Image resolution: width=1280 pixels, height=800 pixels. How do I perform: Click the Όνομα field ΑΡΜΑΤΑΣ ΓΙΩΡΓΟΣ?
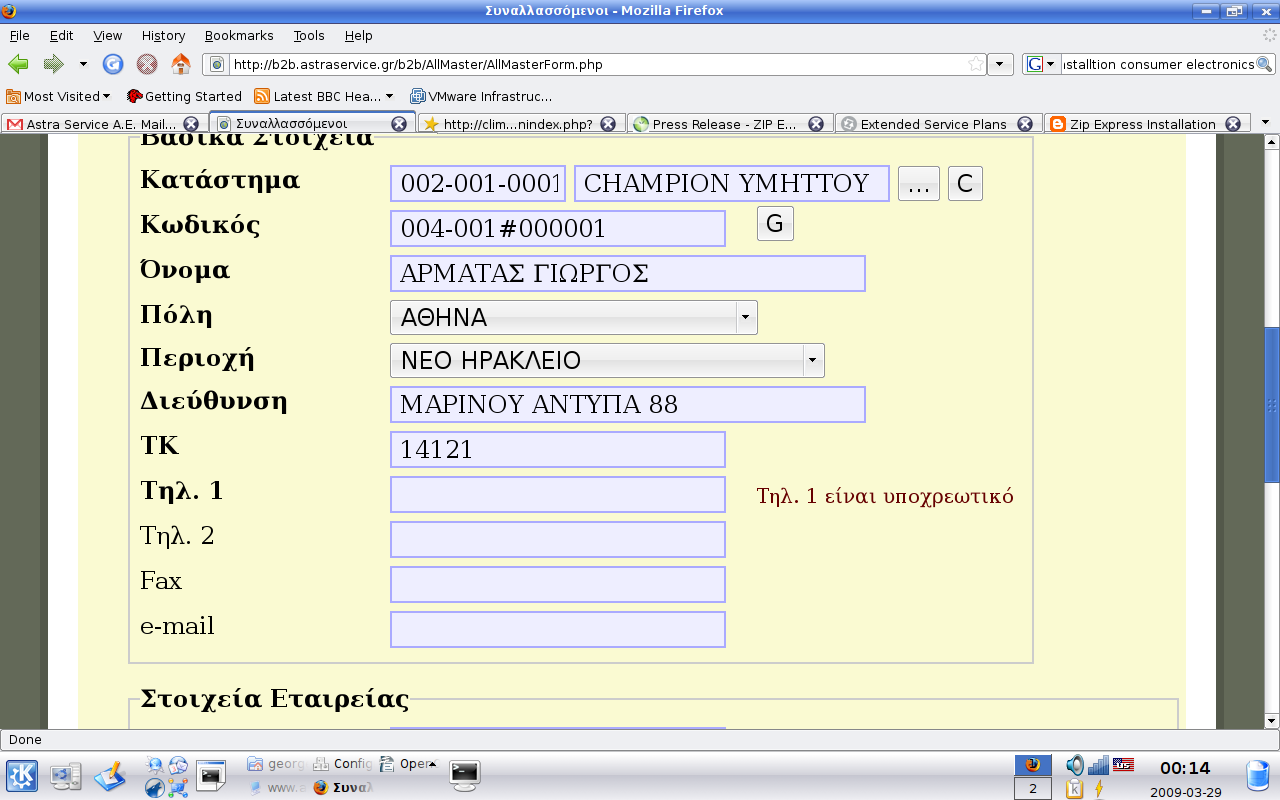click(628, 273)
